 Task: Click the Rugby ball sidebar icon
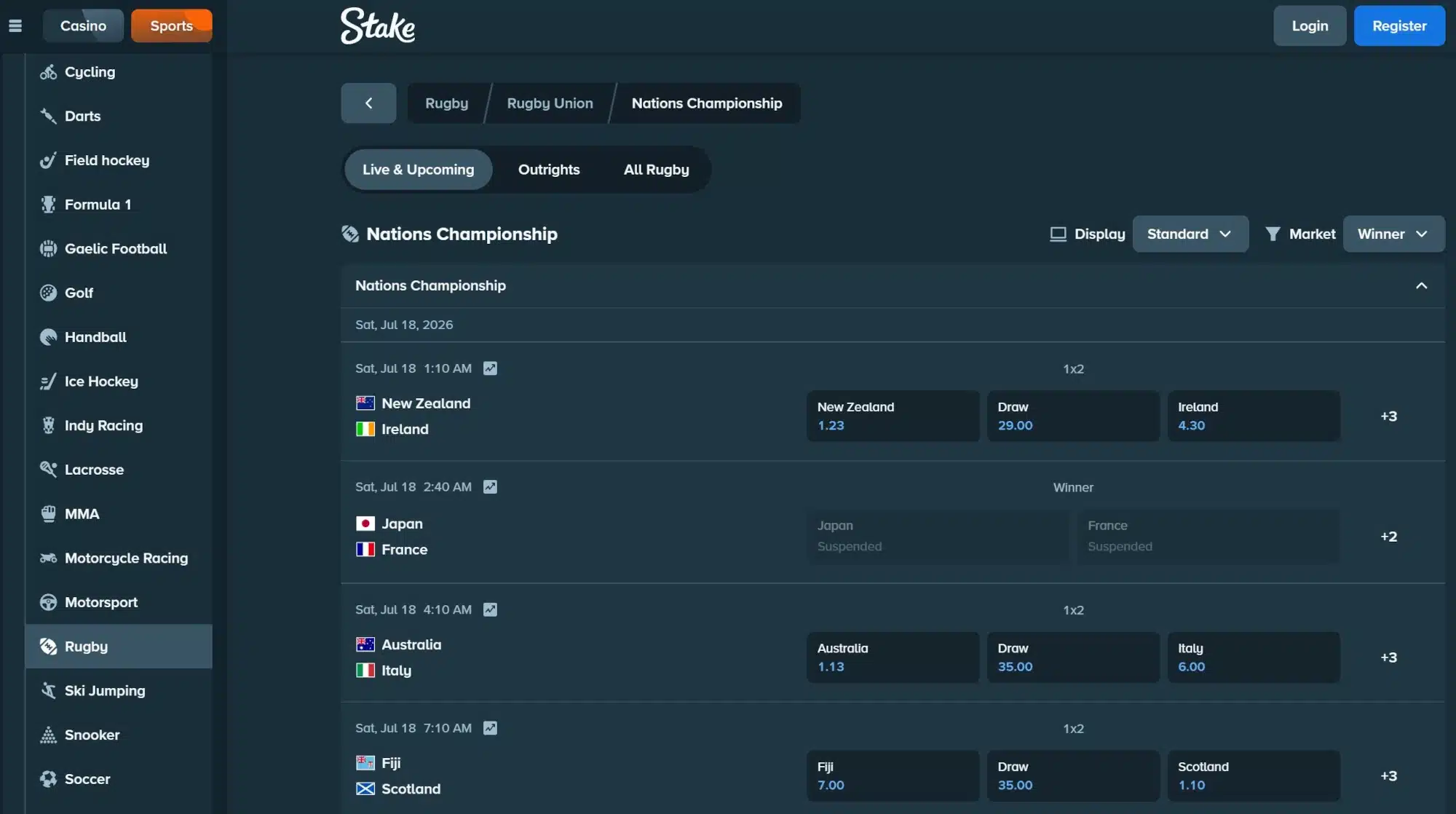point(48,647)
